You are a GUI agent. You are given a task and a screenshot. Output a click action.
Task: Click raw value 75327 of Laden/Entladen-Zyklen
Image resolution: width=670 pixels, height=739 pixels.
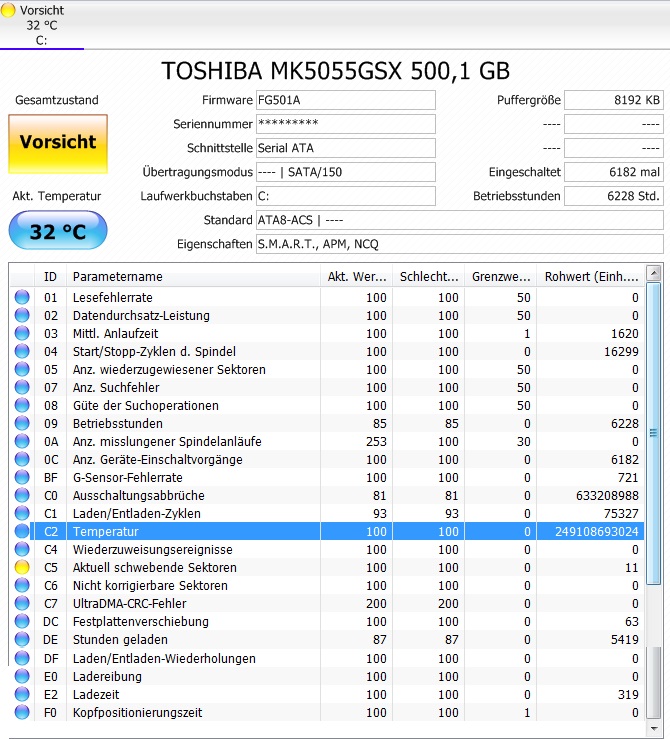pyautogui.click(x=621, y=513)
